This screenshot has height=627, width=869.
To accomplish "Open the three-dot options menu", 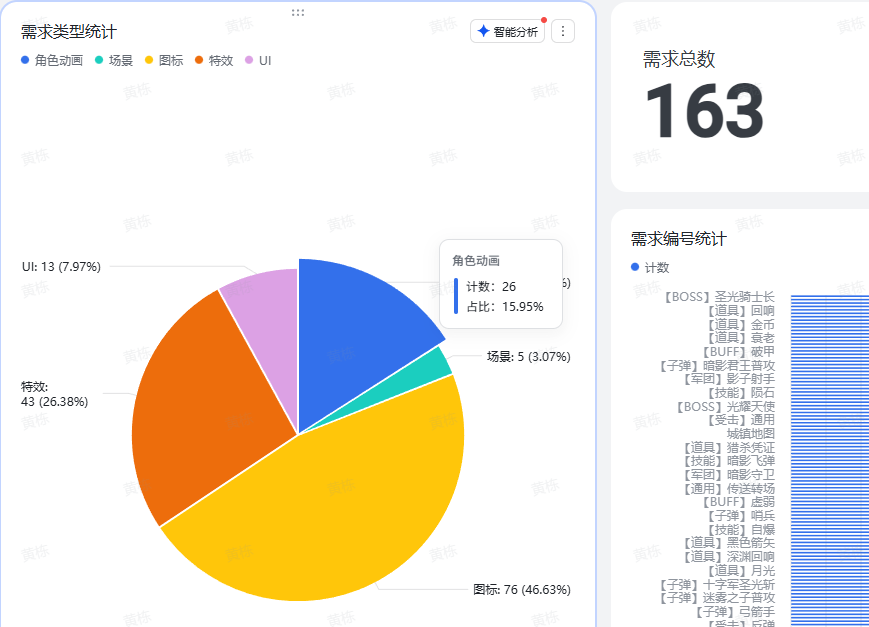I will tap(562, 31).
